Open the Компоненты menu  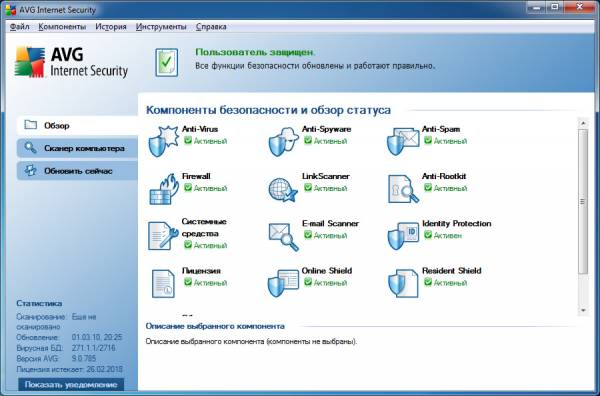[62, 27]
